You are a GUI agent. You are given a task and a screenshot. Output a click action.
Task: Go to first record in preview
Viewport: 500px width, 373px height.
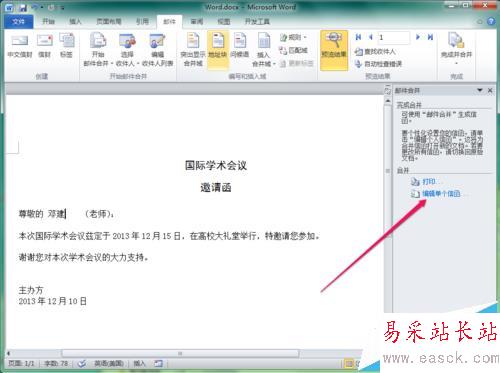[x=358, y=37]
